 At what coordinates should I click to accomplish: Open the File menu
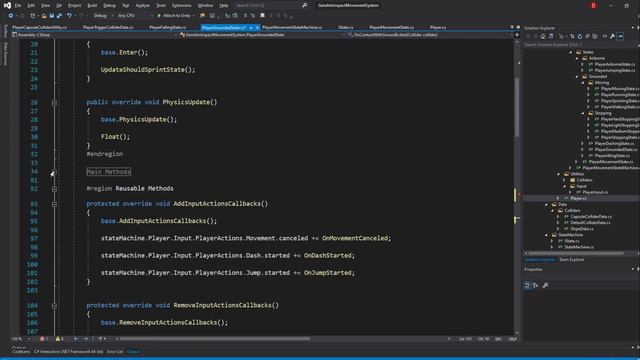18,6
